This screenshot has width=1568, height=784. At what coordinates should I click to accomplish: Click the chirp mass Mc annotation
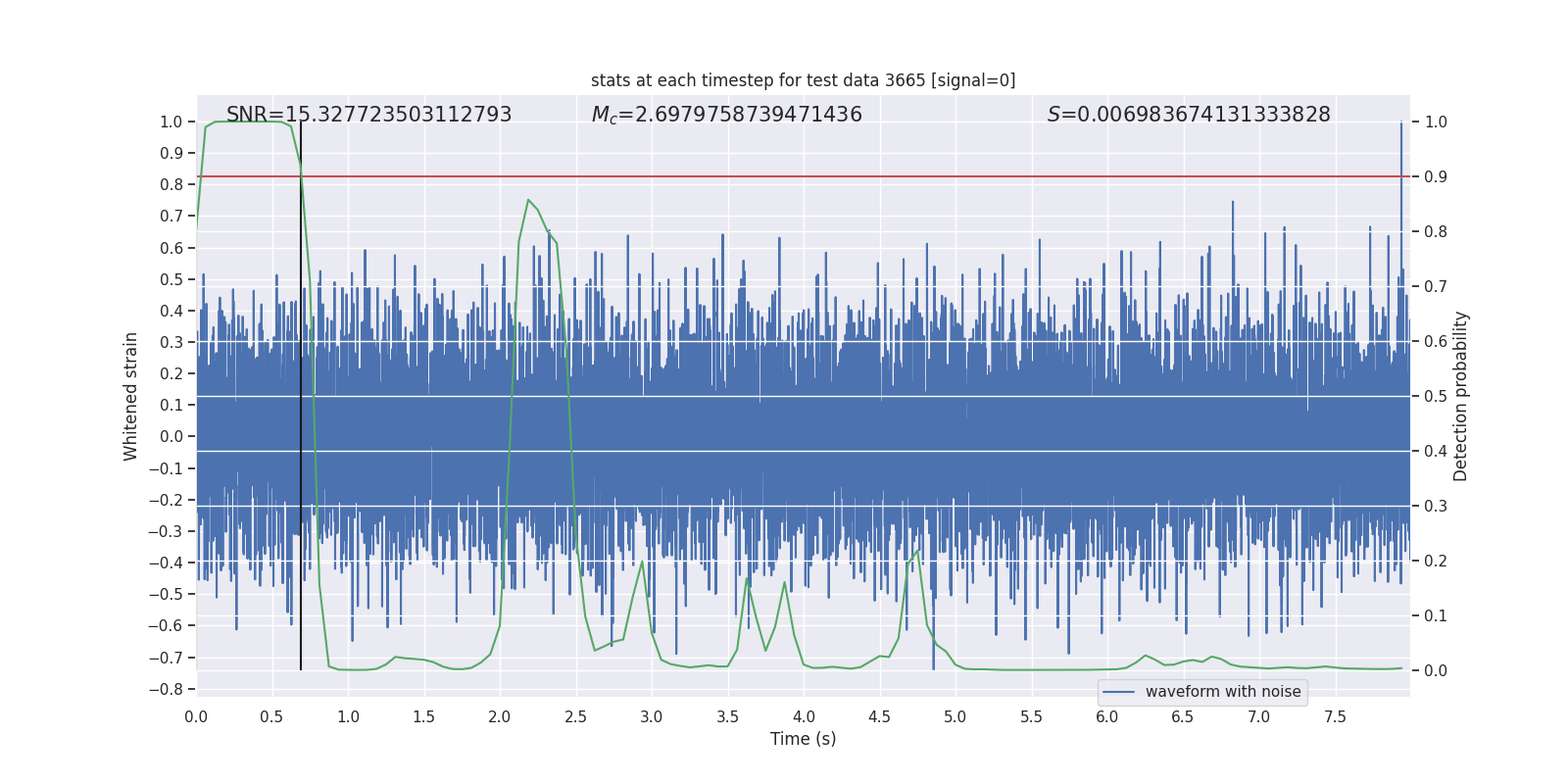[x=726, y=115]
